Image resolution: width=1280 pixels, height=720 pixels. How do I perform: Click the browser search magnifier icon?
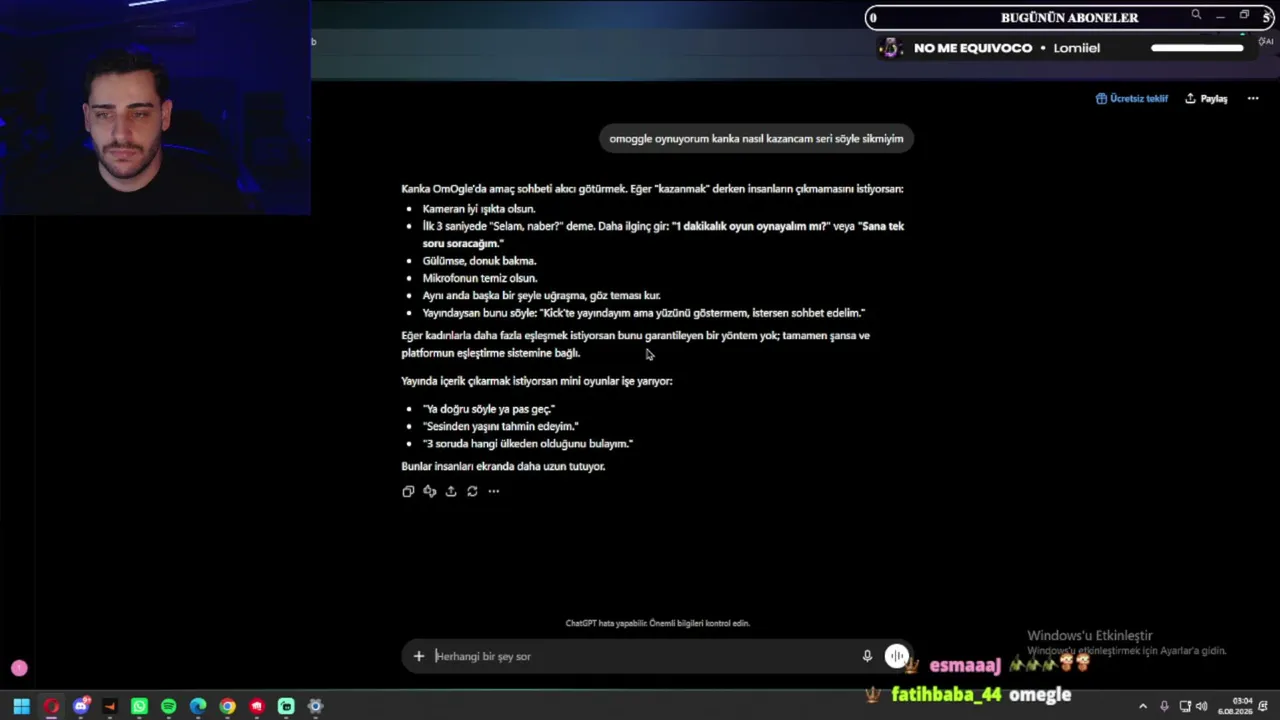pos(1196,15)
